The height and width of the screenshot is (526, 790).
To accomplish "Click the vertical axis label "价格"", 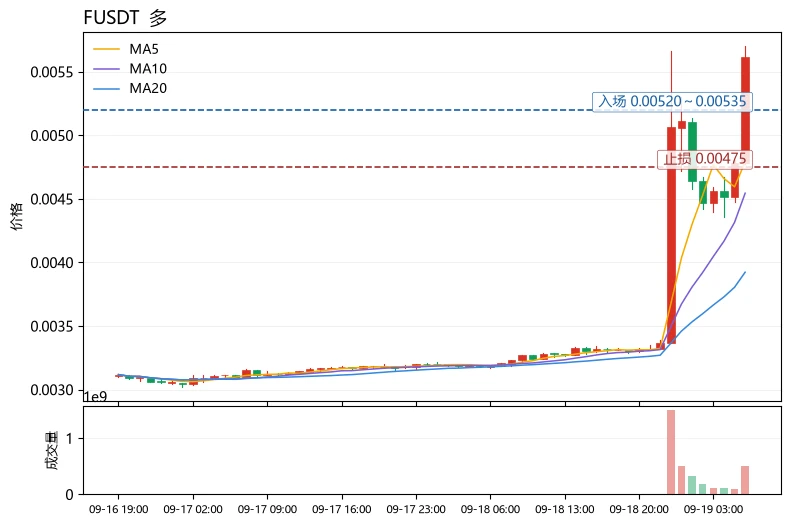I will 17,216.
